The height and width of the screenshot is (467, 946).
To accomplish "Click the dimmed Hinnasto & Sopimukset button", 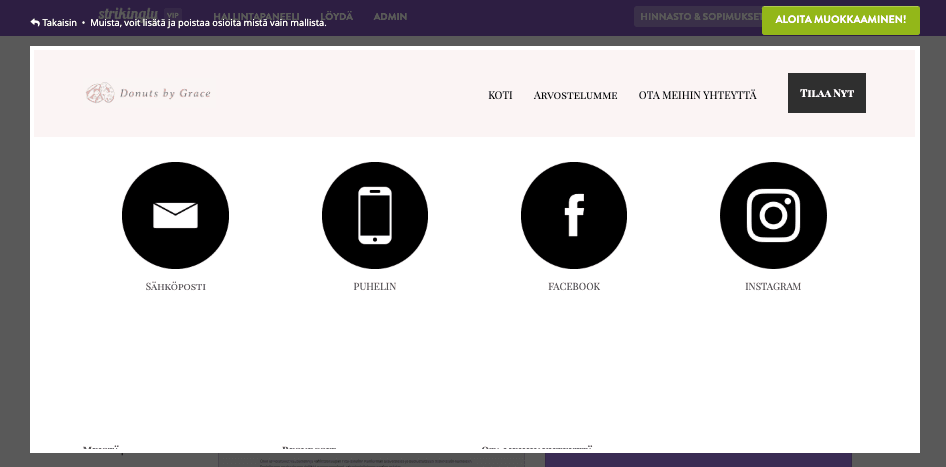I will click(x=698, y=16).
